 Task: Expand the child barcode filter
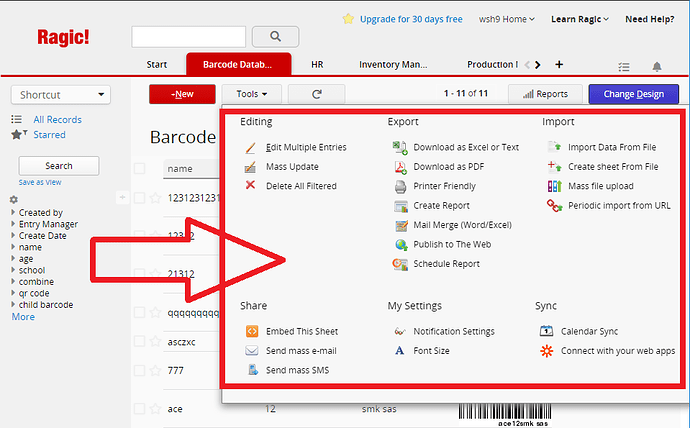click(x=13, y=304)
